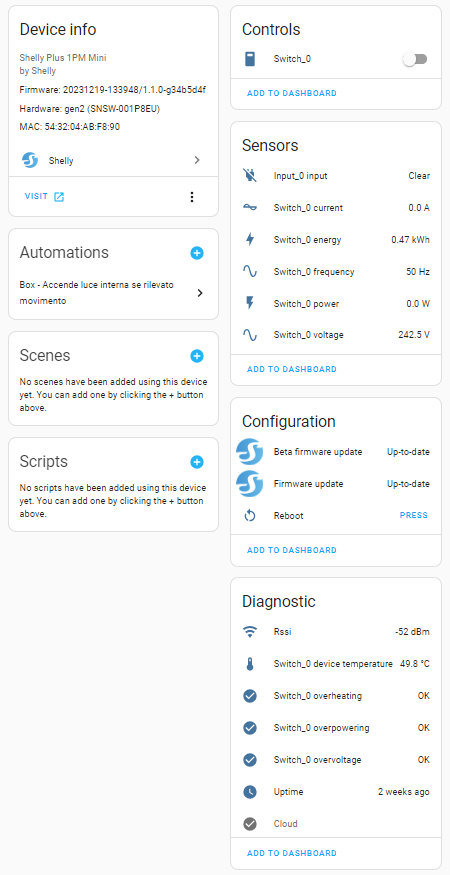450x875 pixels.
Task: Add Sensors to dashboard
Action: pyautogui.click(x=292, y=369)
